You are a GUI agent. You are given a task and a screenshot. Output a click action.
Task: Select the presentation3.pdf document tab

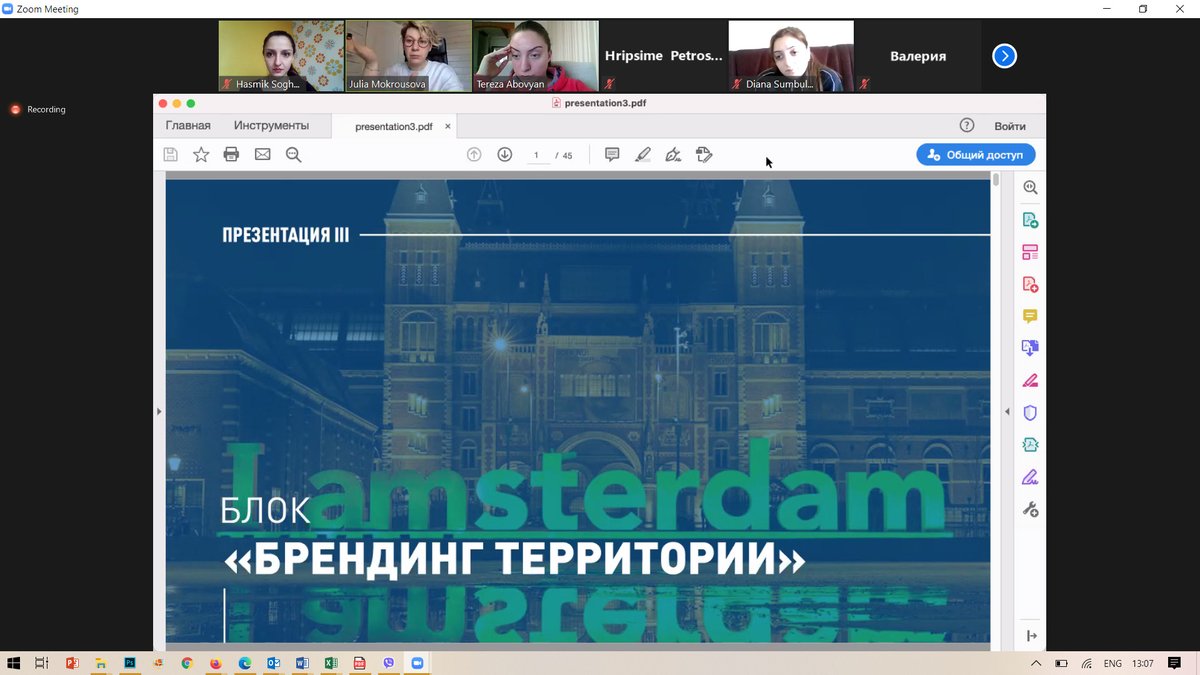pyautogui.click(x=393, y=127)
